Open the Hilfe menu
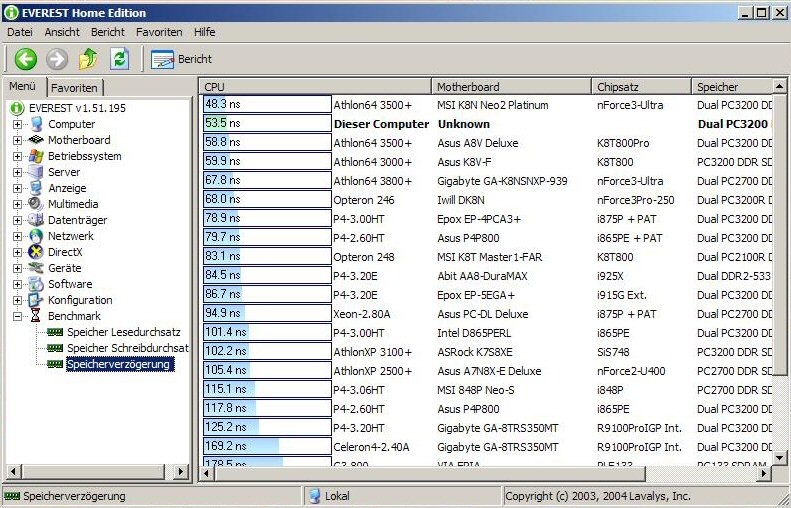 point(205,32)
